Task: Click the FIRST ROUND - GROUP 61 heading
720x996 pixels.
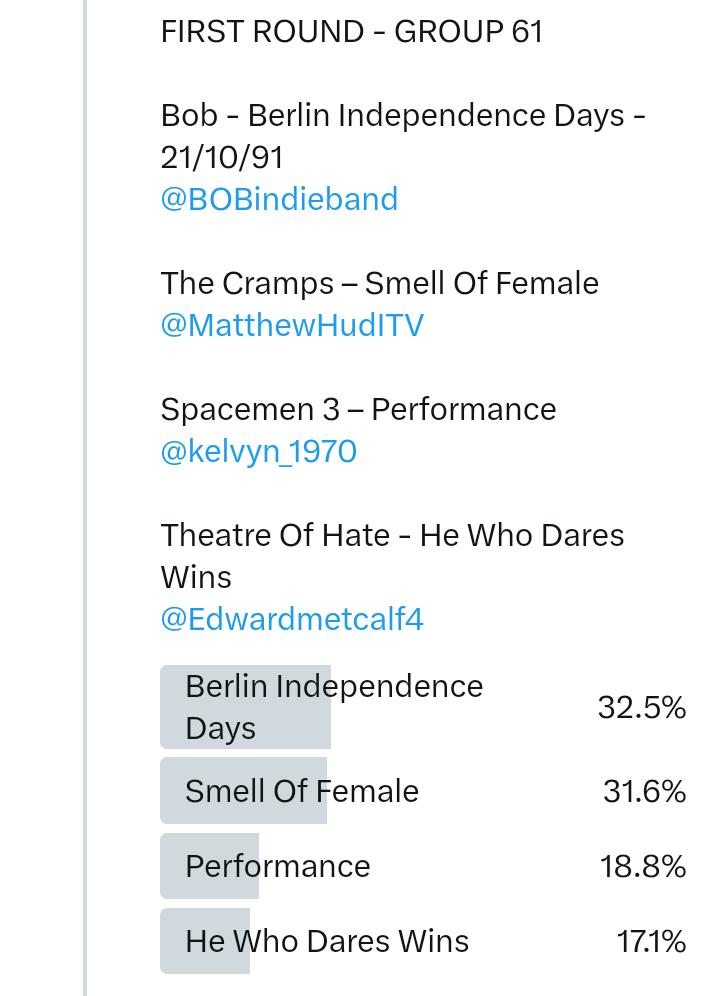Action: click(352, 32)
